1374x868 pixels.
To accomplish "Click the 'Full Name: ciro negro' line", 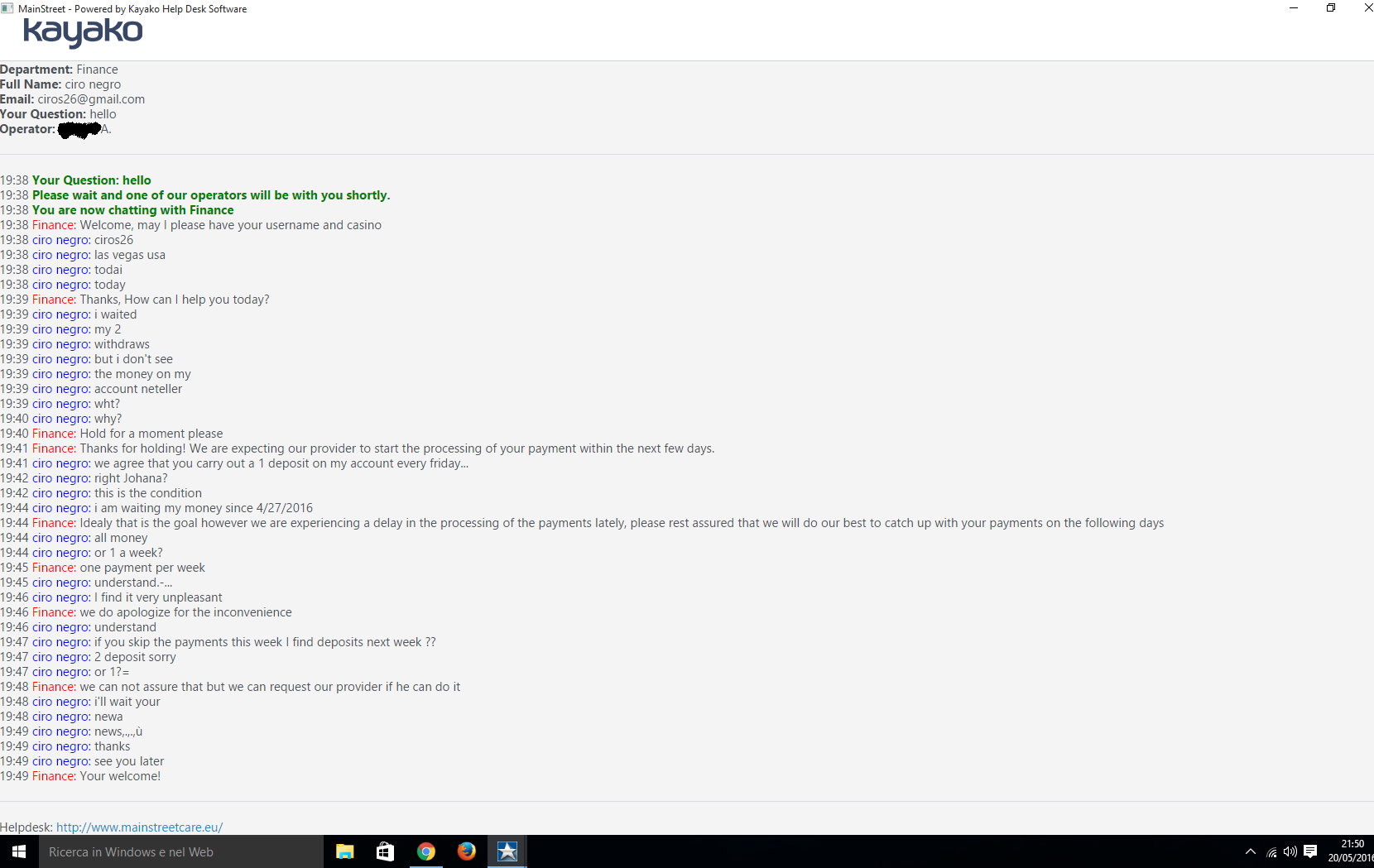I will coord(60,84).
